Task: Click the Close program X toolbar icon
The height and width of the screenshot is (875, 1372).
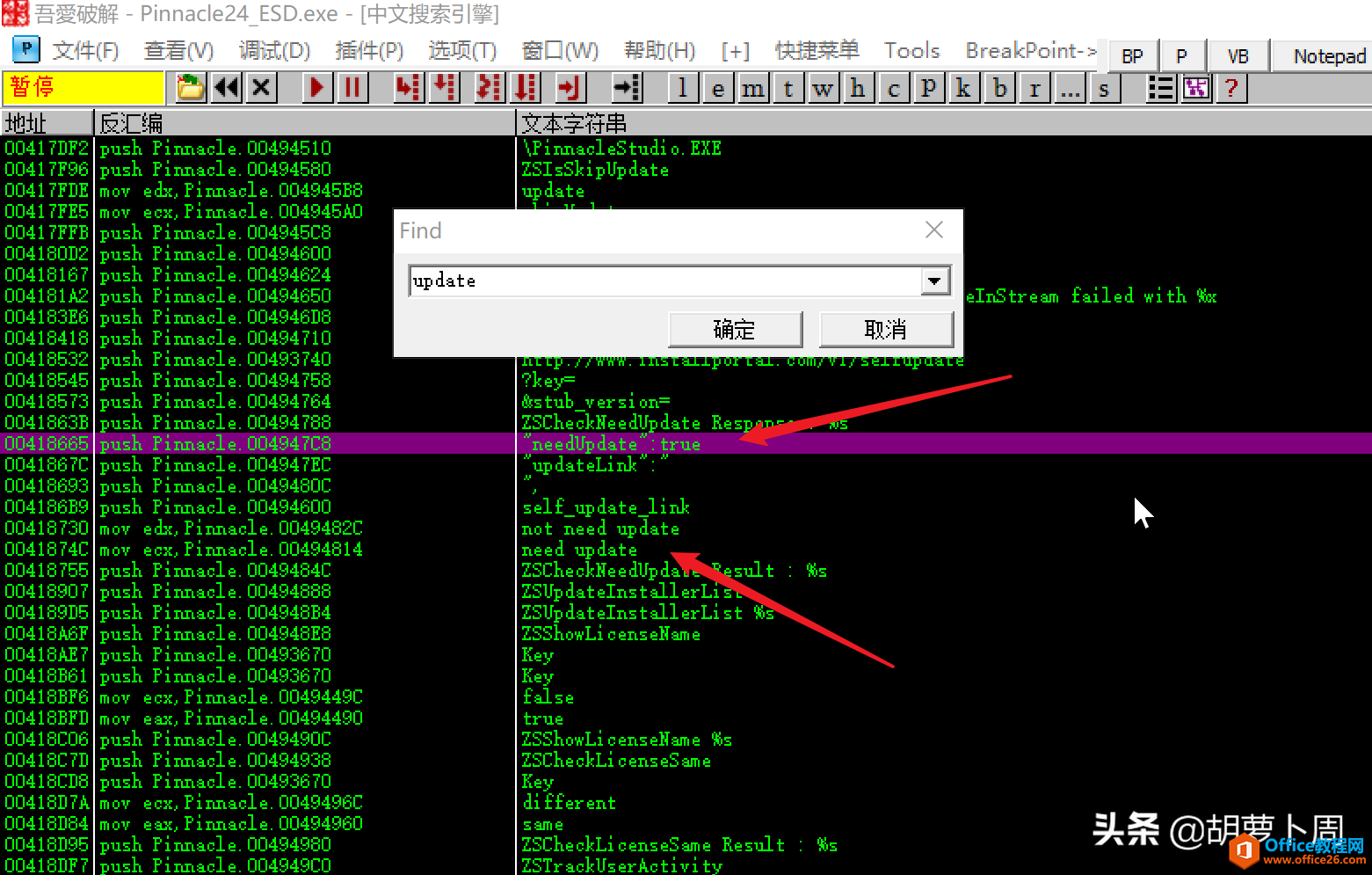Action: coord(261,88)
